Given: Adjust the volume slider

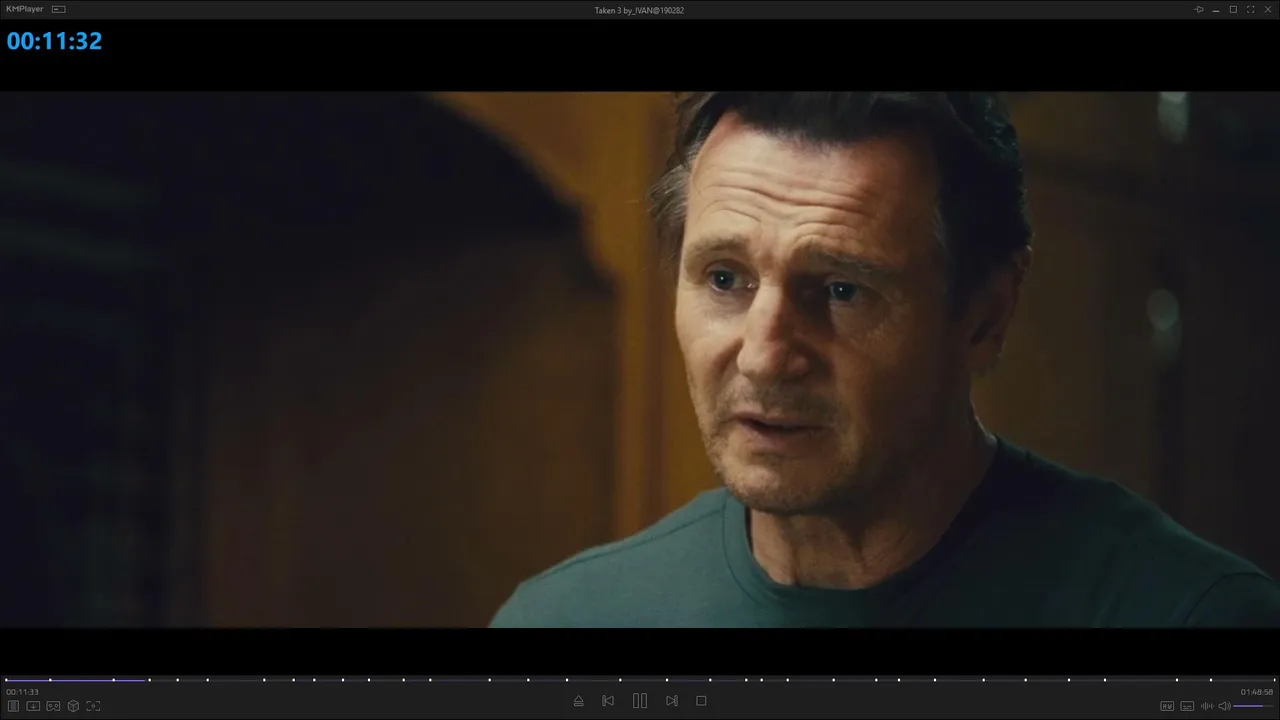Looking at the screenshot, I should tap(1253, 706).
